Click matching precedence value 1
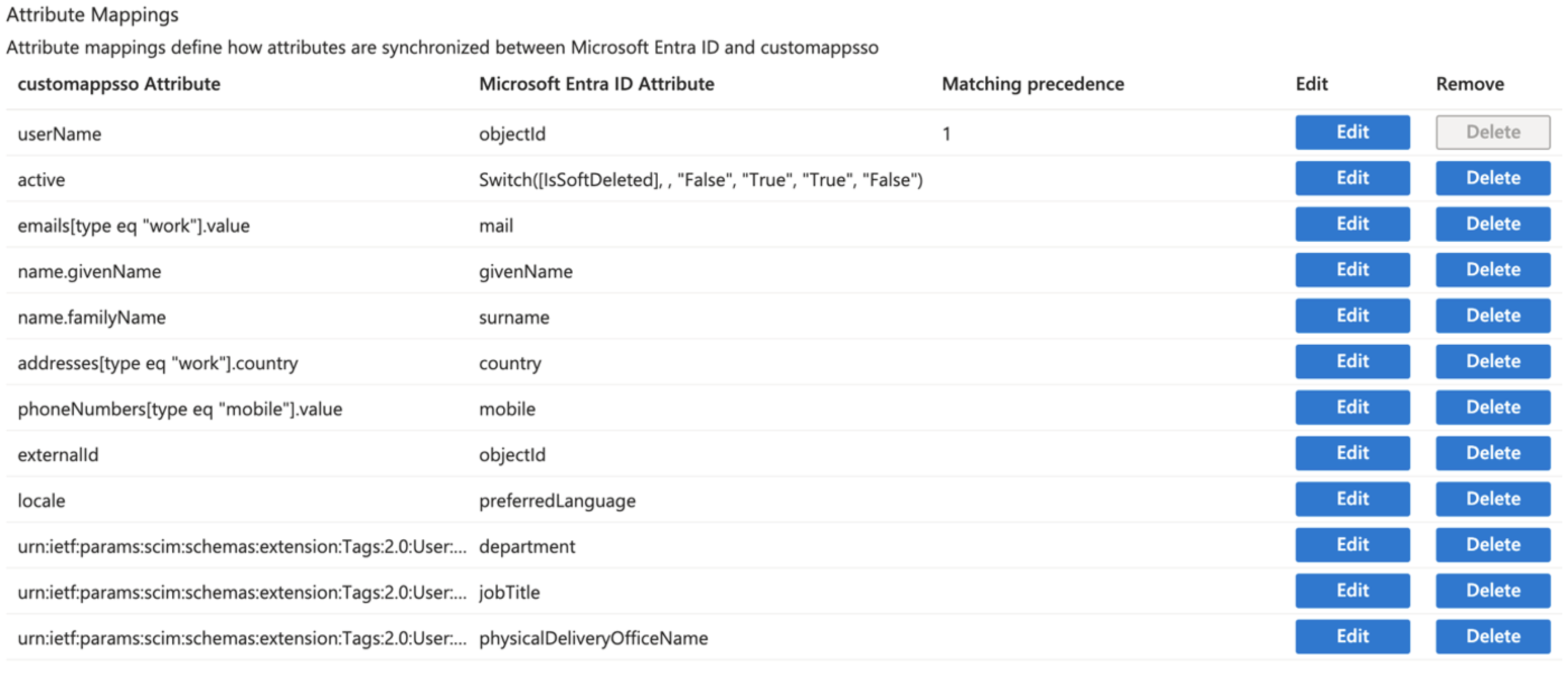Viewport: 1568px width, 677px height. coord(947,134)
